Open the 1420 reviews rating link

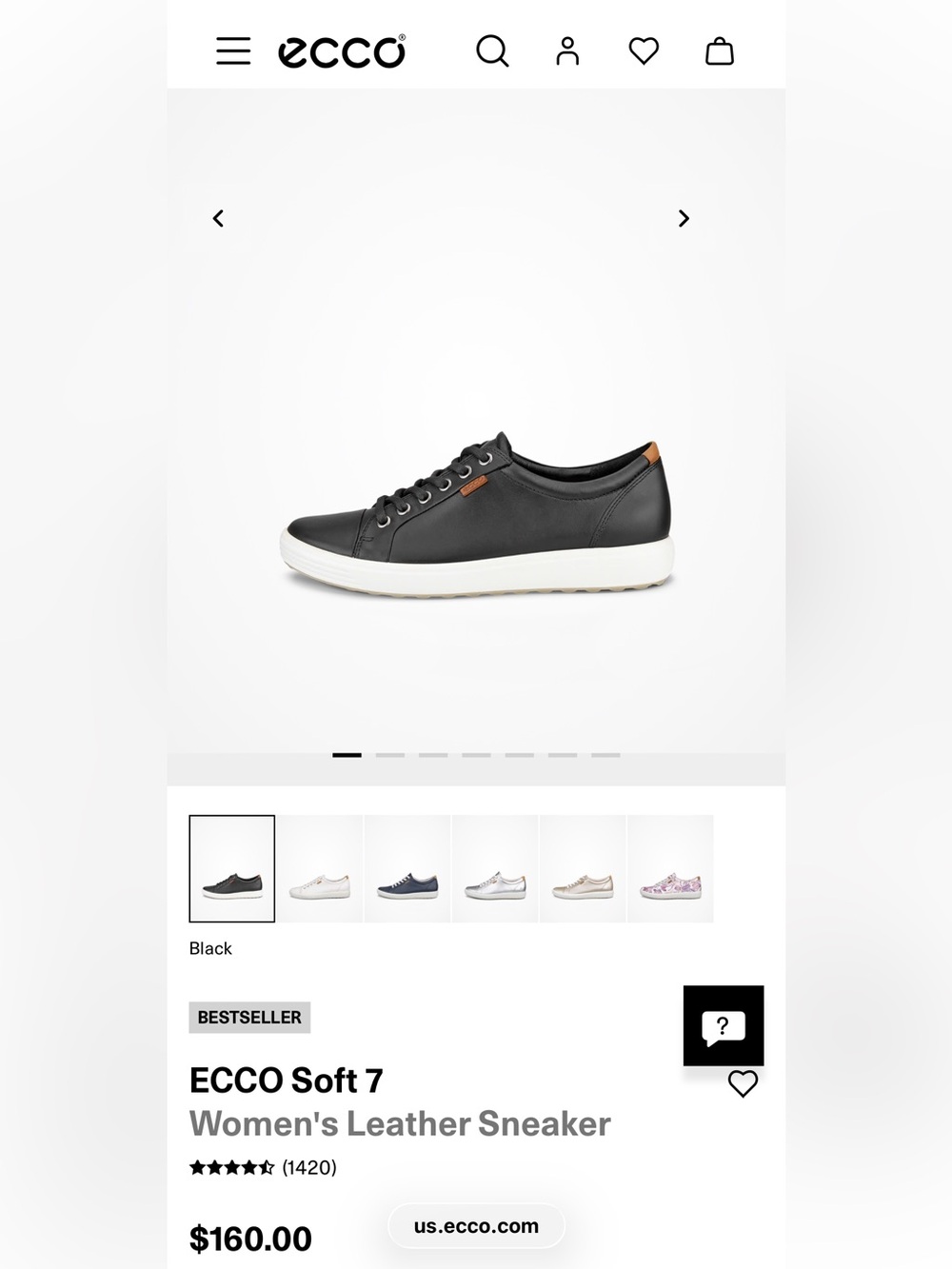click(263, 1167)
